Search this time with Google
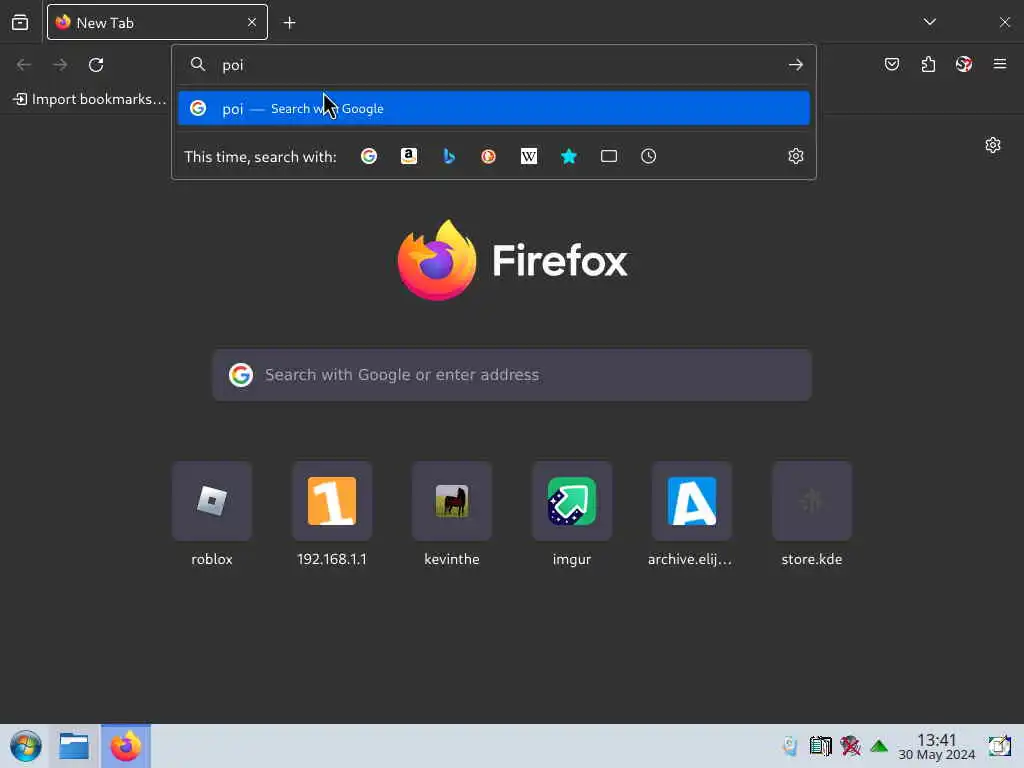The image size is (1024, 768). [369, 156]
